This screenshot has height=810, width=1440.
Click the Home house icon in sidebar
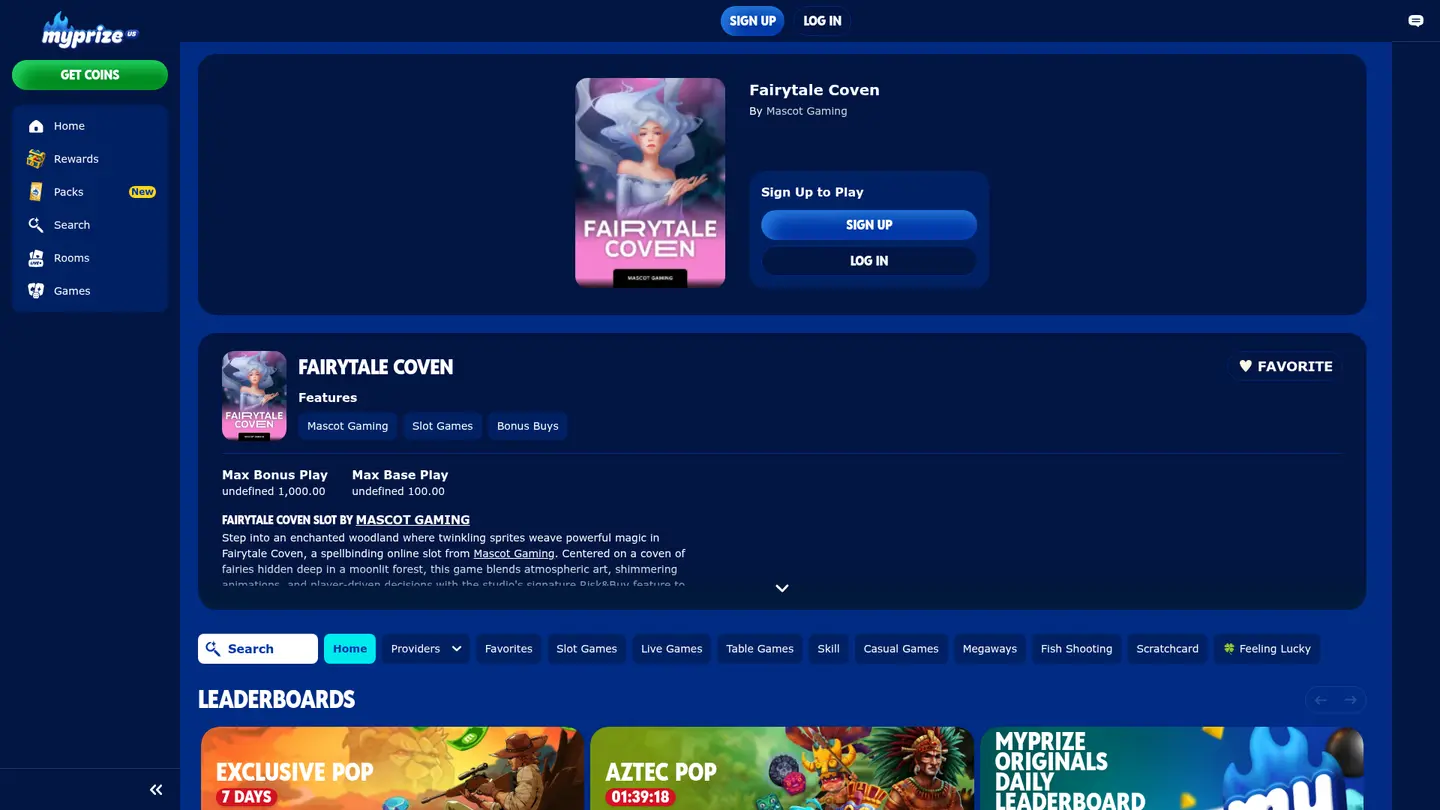pos(36,126)
